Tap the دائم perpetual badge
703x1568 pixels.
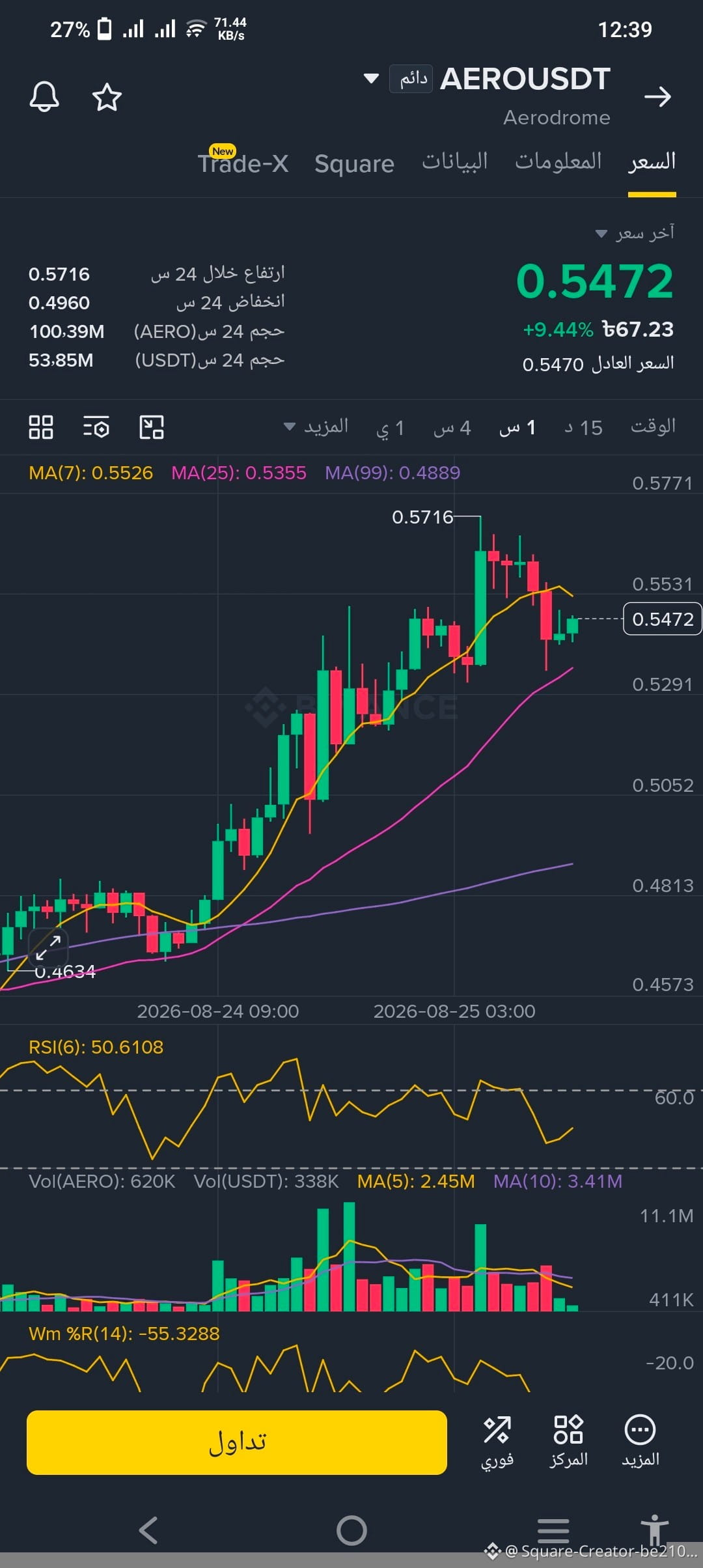(x=411, y=79)
